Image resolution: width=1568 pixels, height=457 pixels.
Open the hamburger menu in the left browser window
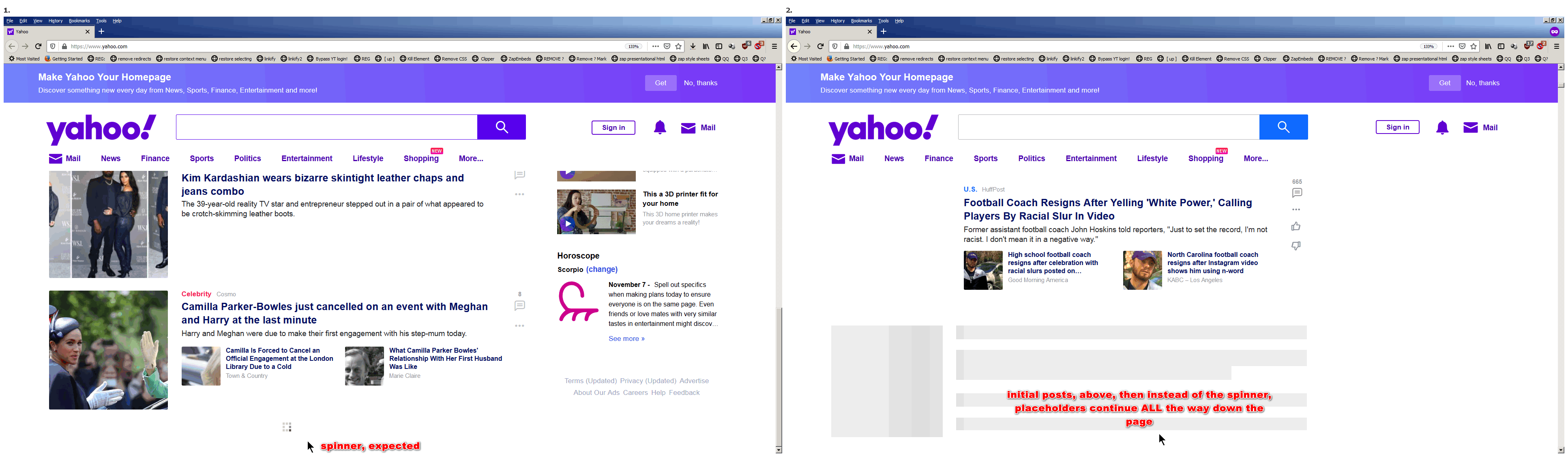click(774, 46)
